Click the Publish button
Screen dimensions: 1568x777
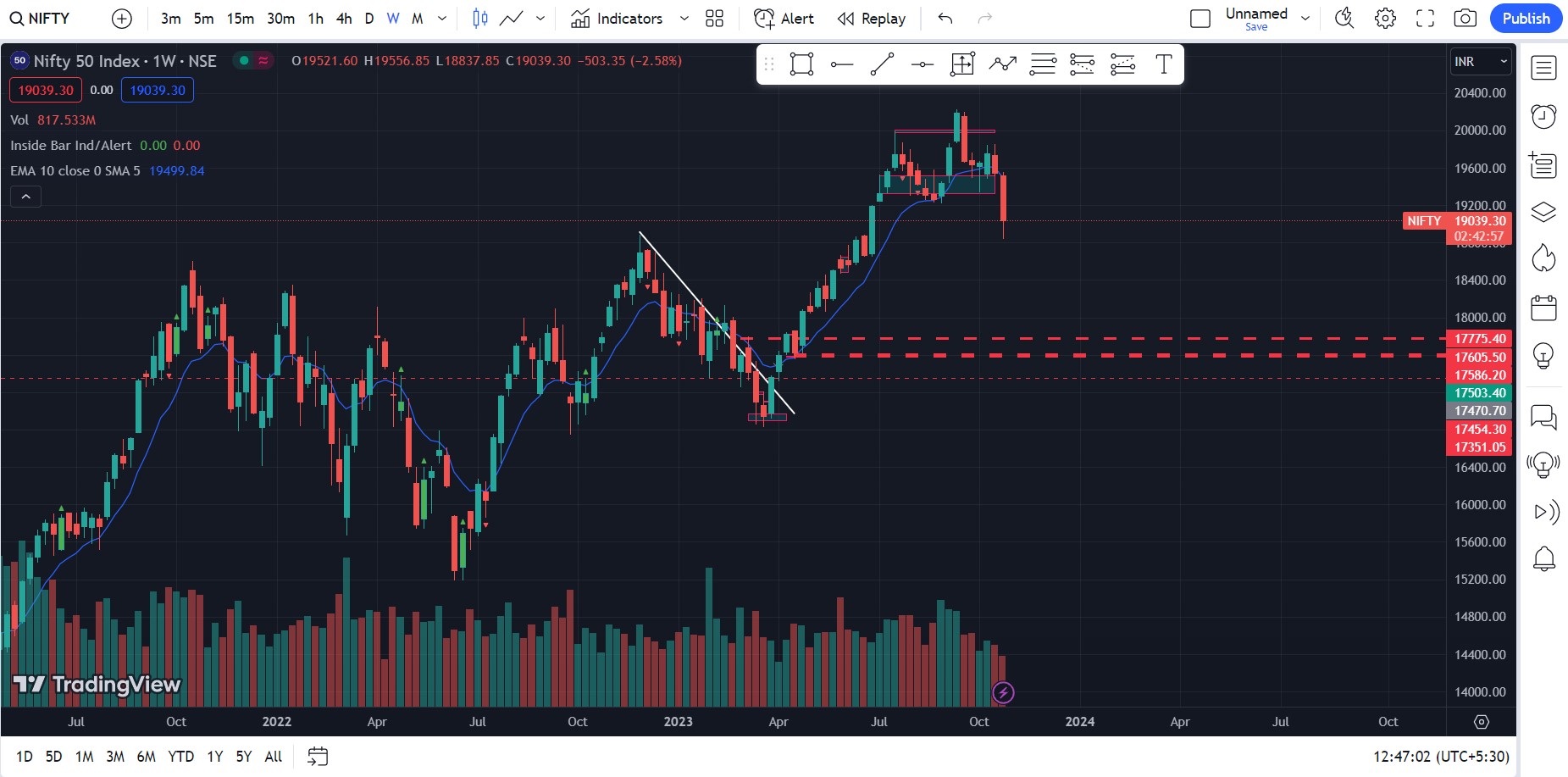pos(1526,19)
